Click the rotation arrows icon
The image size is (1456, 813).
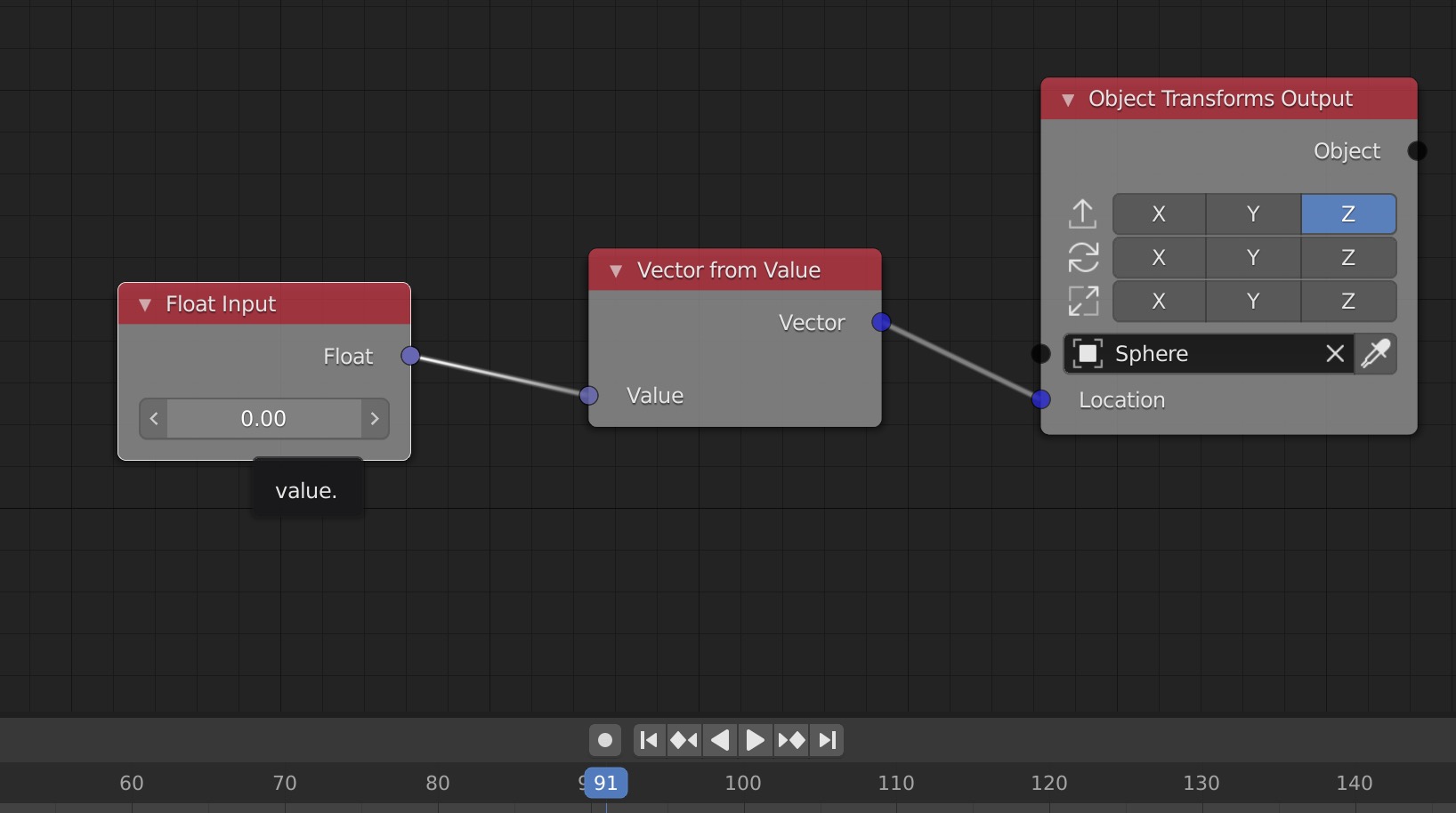[x=1083, y=258]
